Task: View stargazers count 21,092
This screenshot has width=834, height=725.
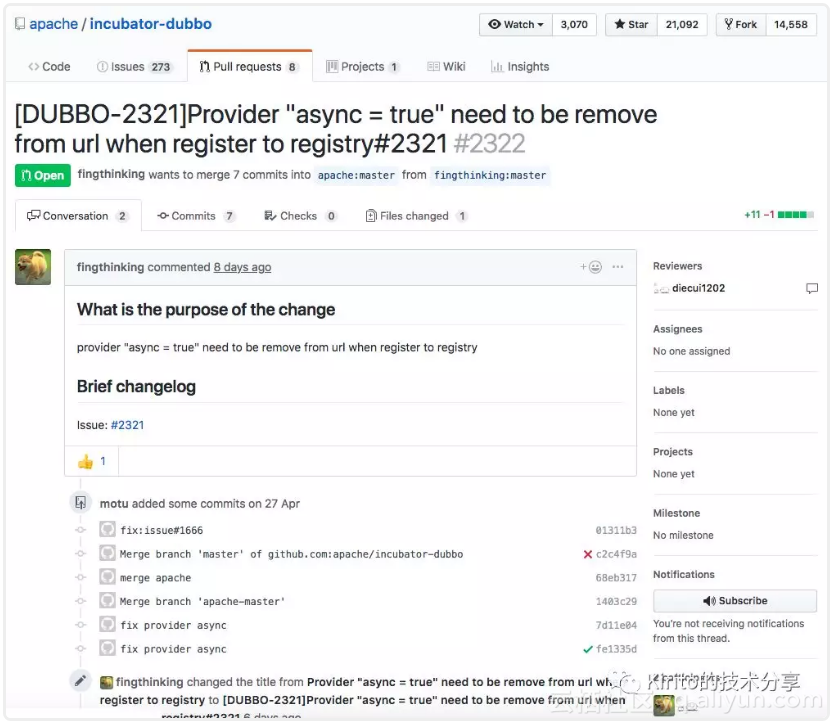Action: [682, 24]
